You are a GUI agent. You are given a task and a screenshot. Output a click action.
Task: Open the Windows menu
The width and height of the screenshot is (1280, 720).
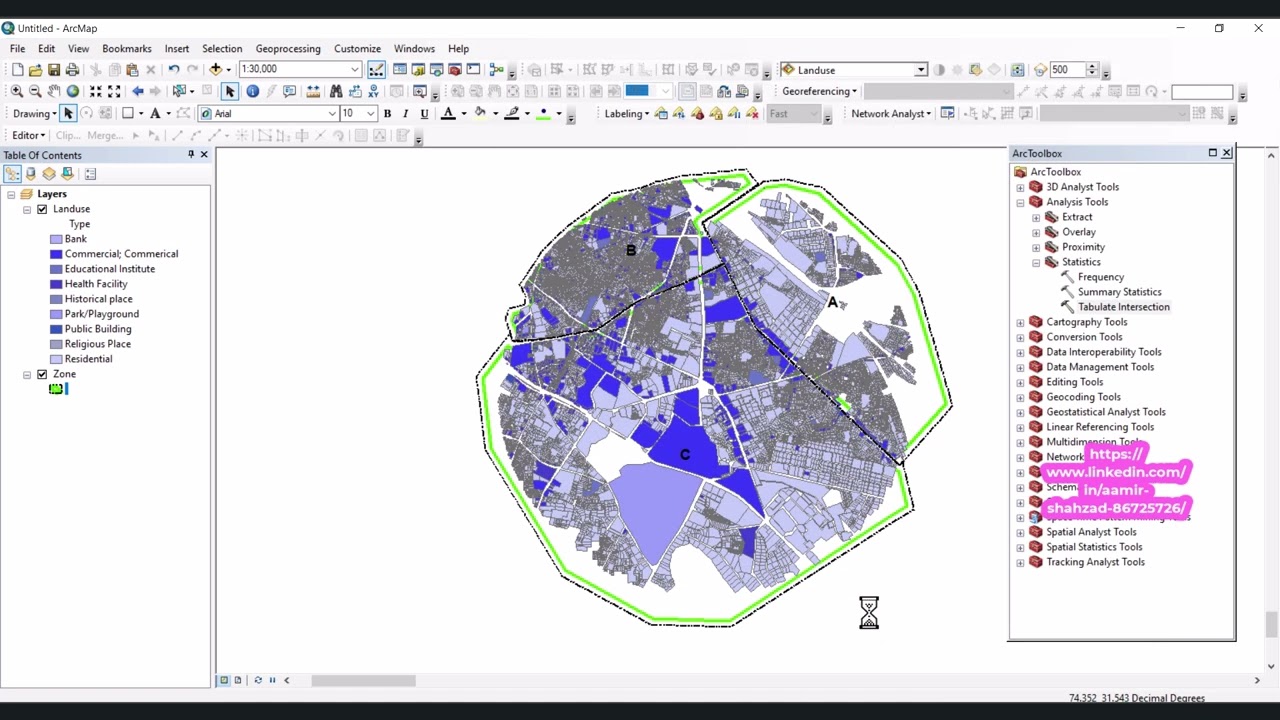pos(414,48)
